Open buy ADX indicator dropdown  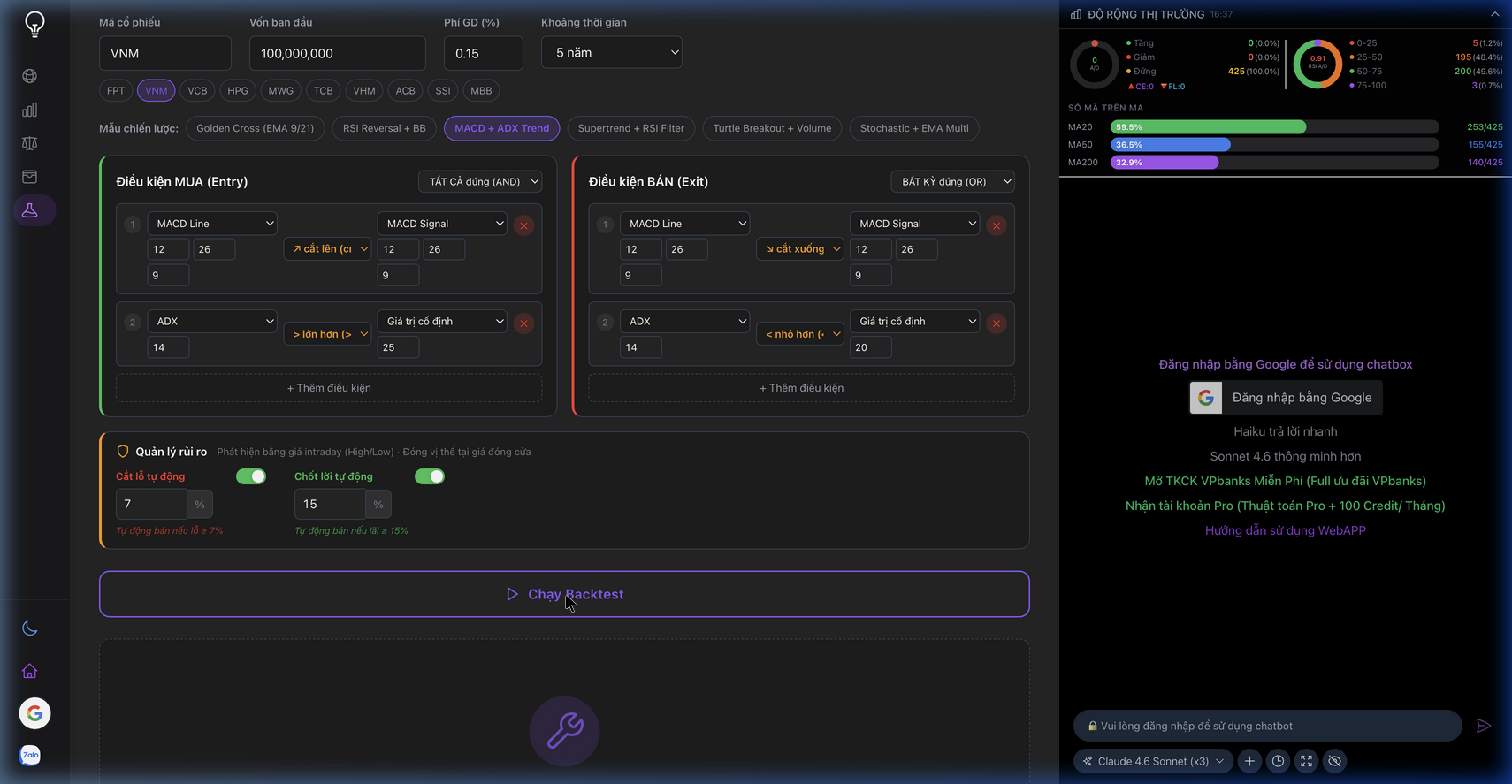(212, 322)
